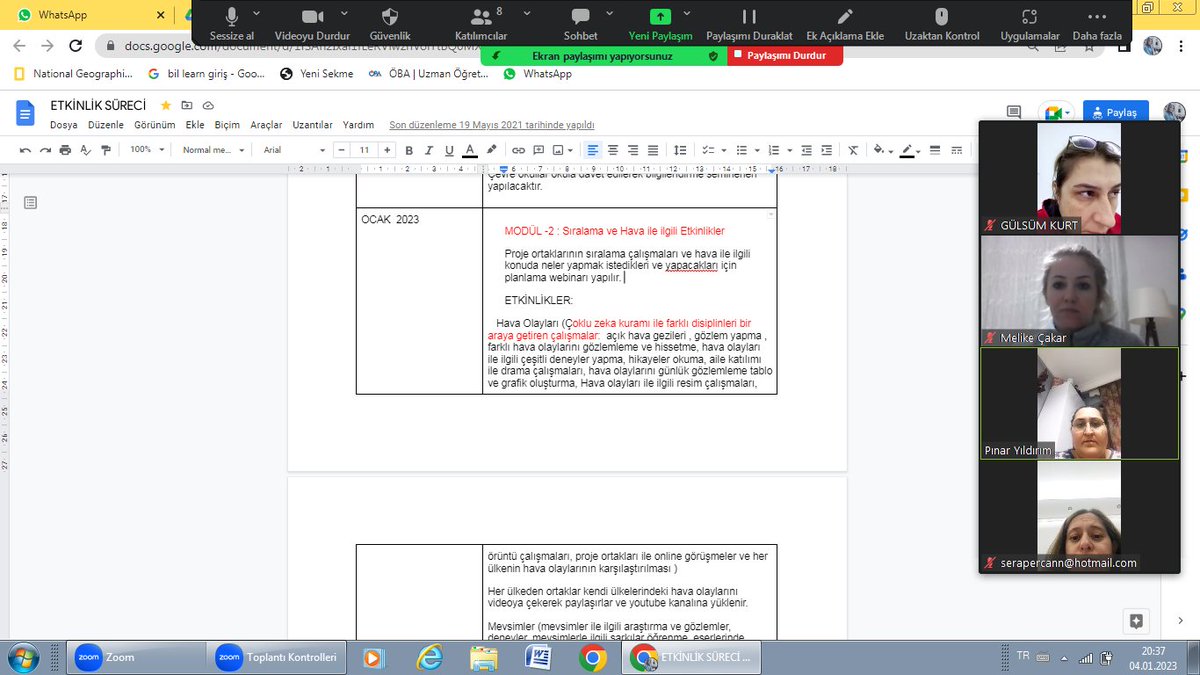Open the 100% zoom dropdown
Image resolution: width=1200 pixels, height=675 pixels.
click(x=146, y=150)
